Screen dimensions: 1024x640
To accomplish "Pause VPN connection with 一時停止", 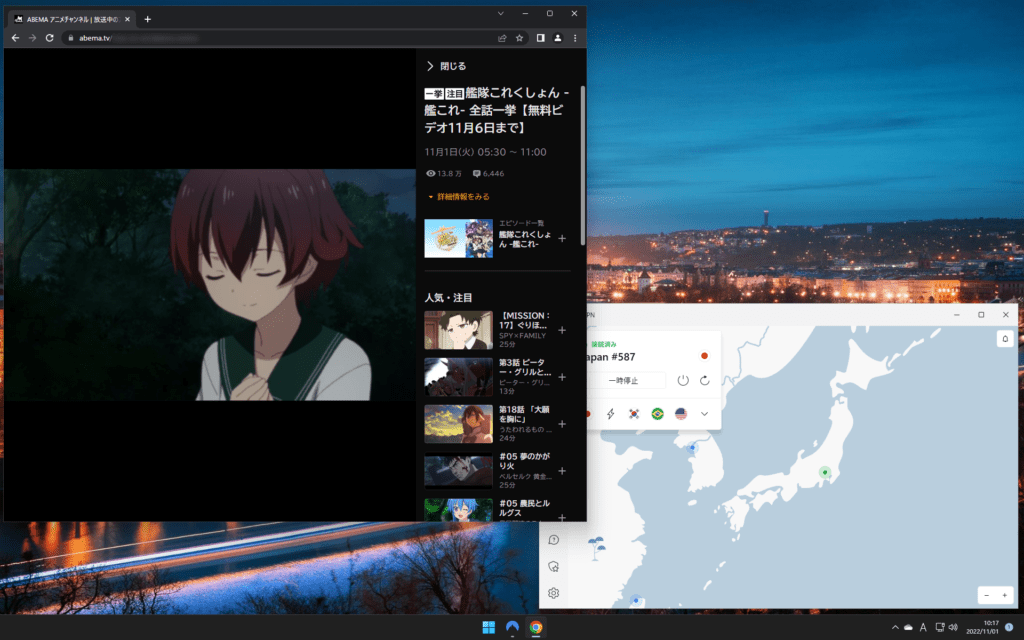I will coord(623,380).
